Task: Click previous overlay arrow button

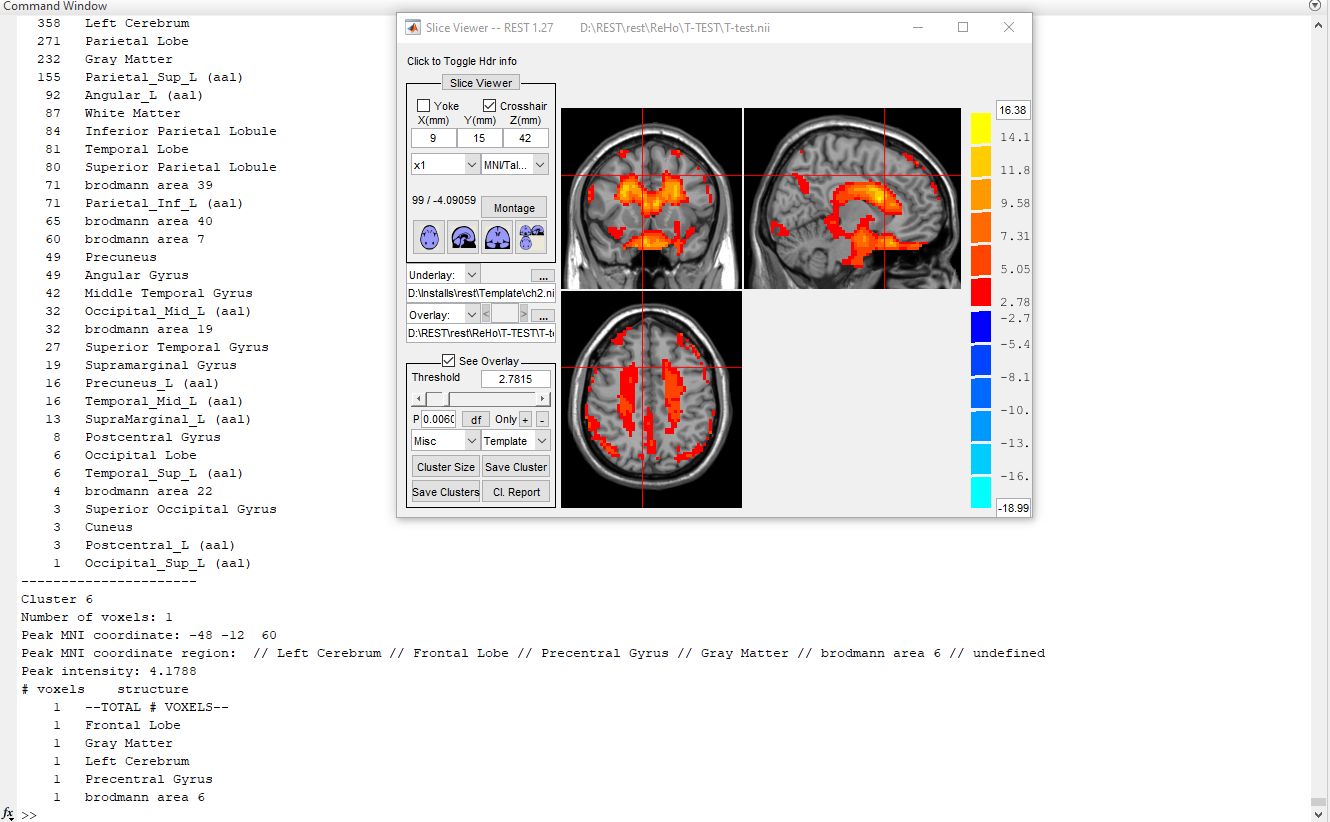Action: 486,315
